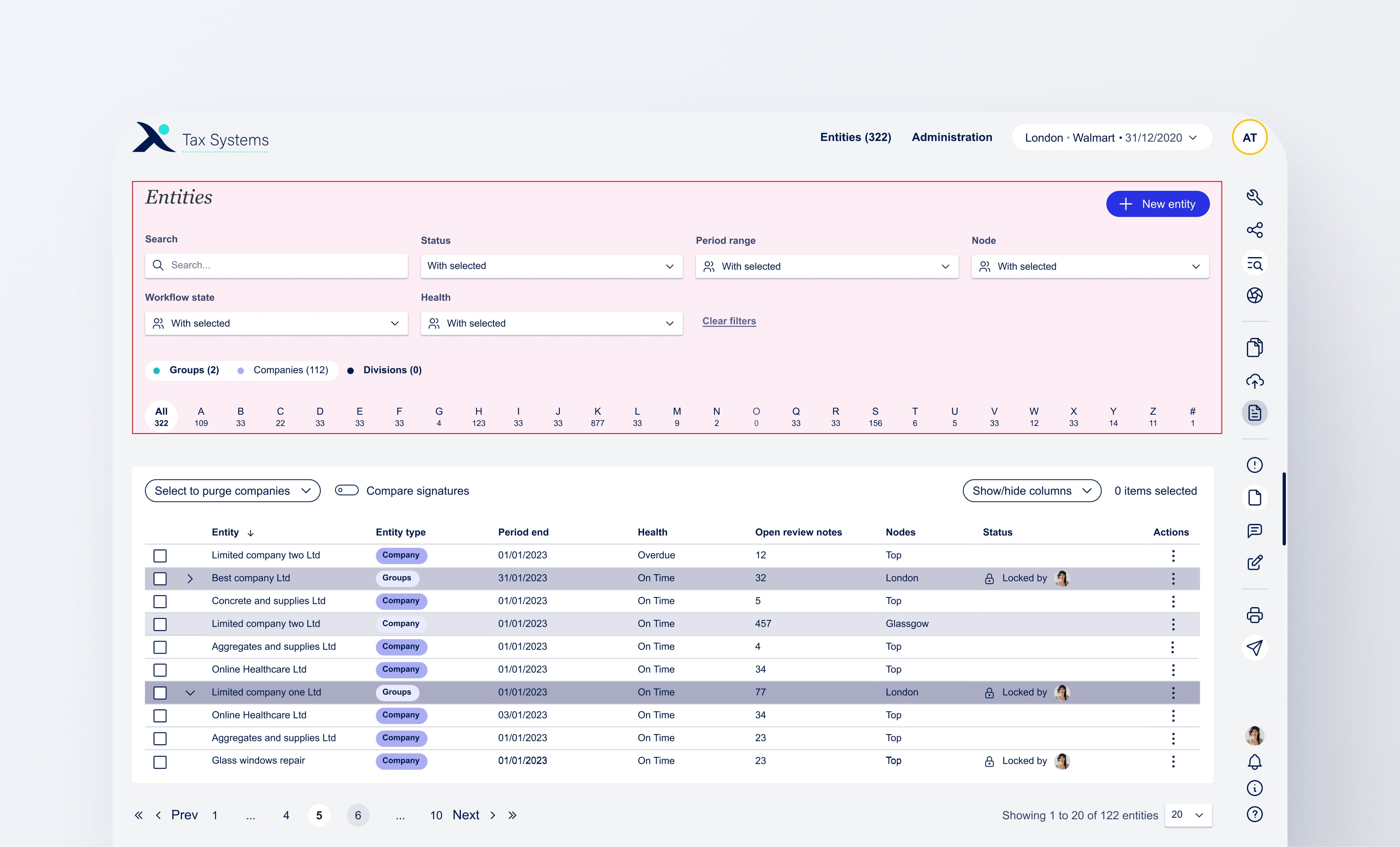The height and width of the screenshot is (847, 1400).
Task: Tick checkbox for Glass windows repair
Action: tap(160, 761)
